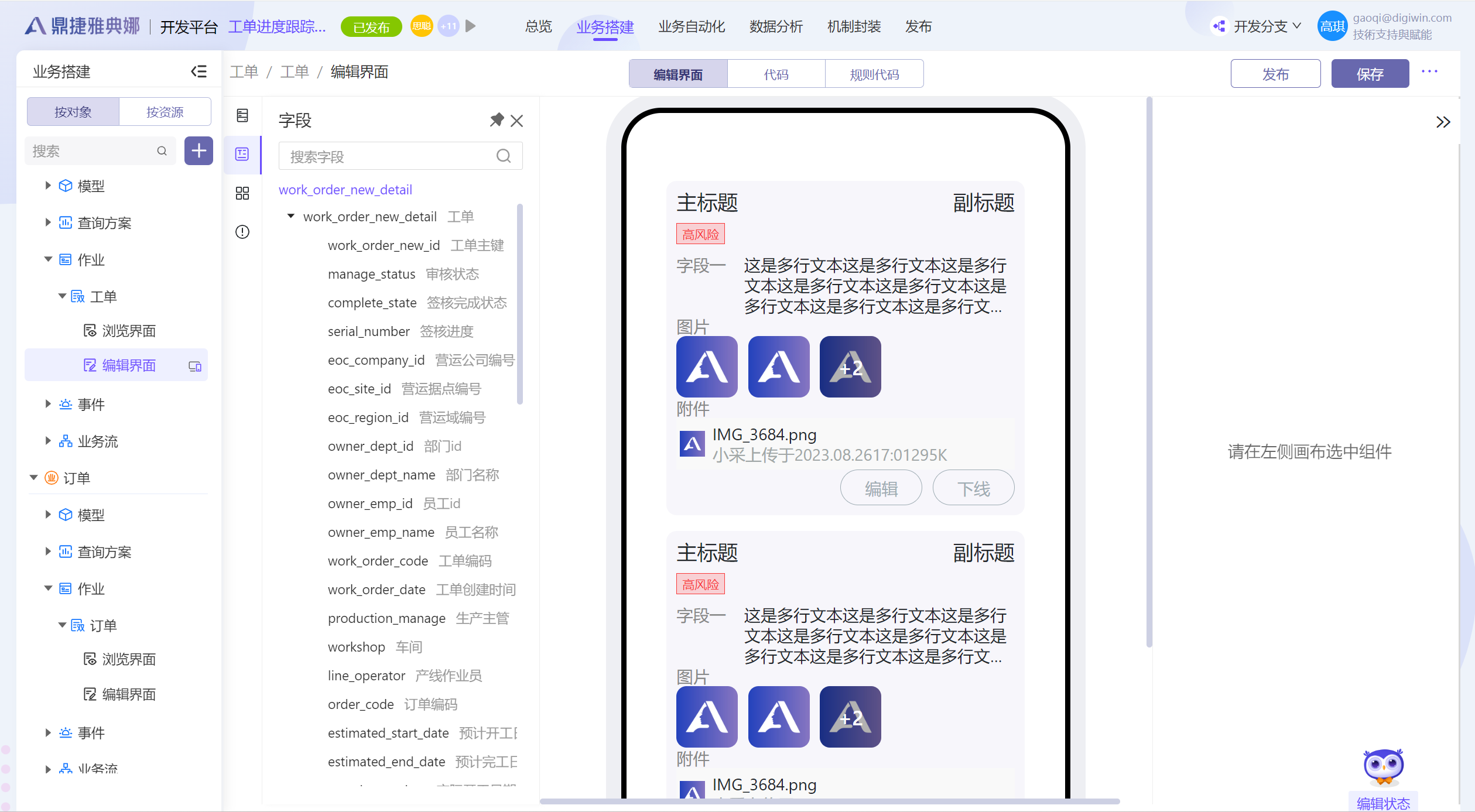Click the field list vertical scrollbar
The width and height of the screenshot is (1475, 812).
[x=520, y=304]
